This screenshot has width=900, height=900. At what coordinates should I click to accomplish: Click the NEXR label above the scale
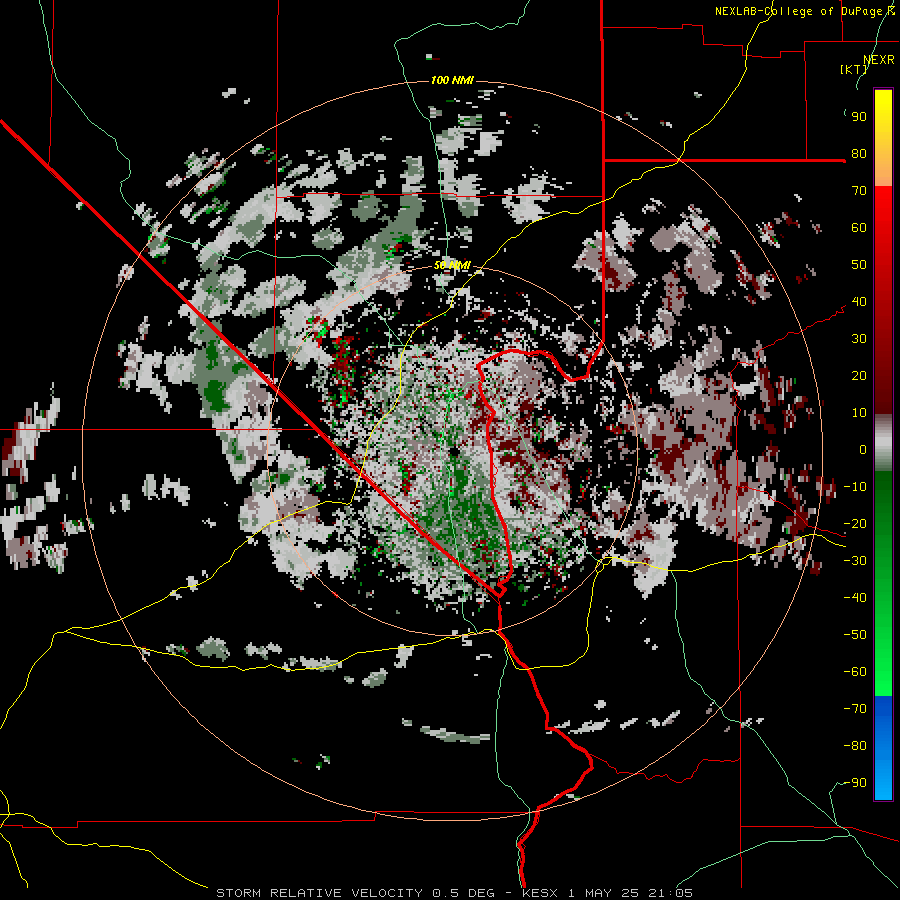tap(879, 60)
